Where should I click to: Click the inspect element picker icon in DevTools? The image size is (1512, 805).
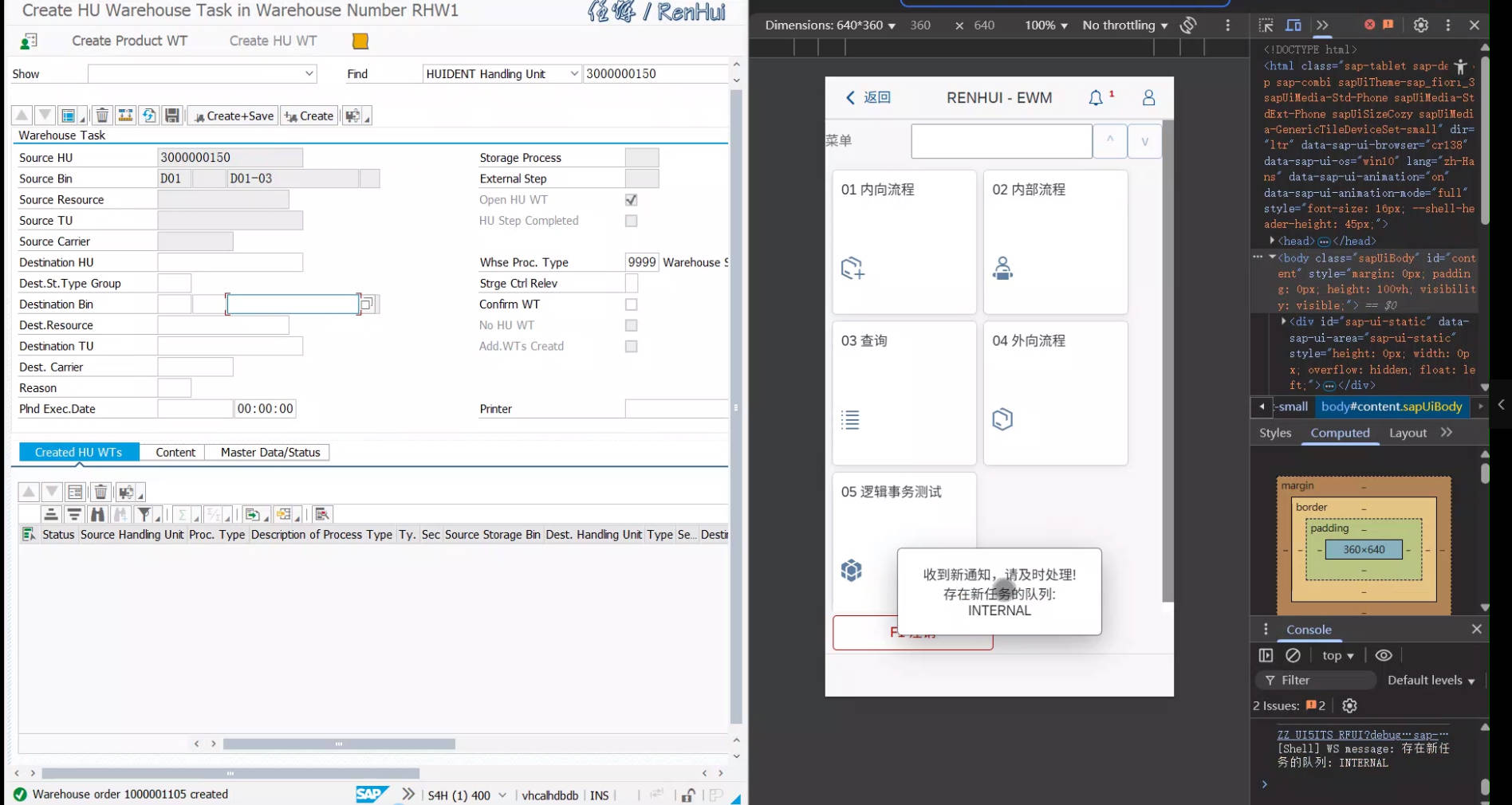(1266, 26)
